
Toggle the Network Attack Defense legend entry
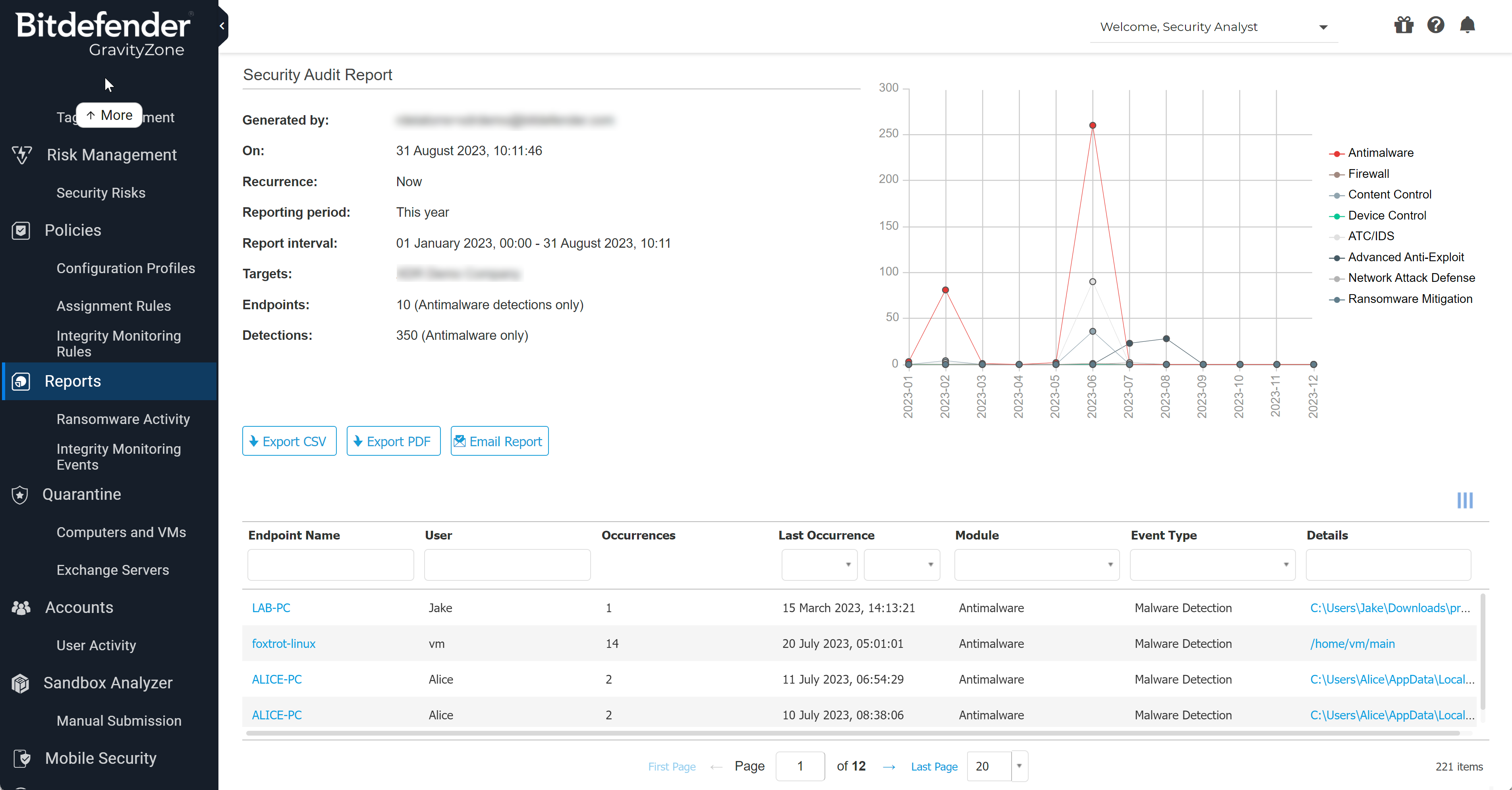click(x=1402, y=278)
